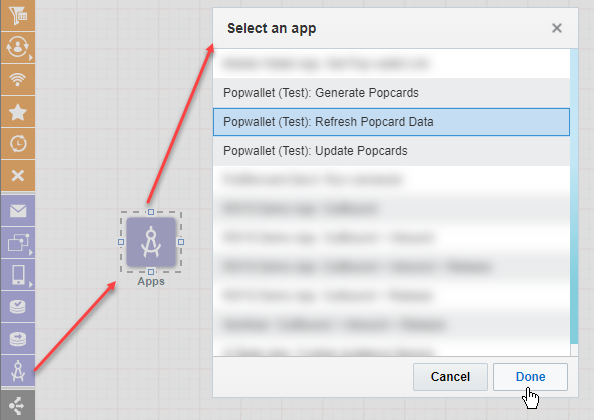Open the contact sync circular-arrows icon
This screenshot has width=594, height=420.
(x=17, y=47)
